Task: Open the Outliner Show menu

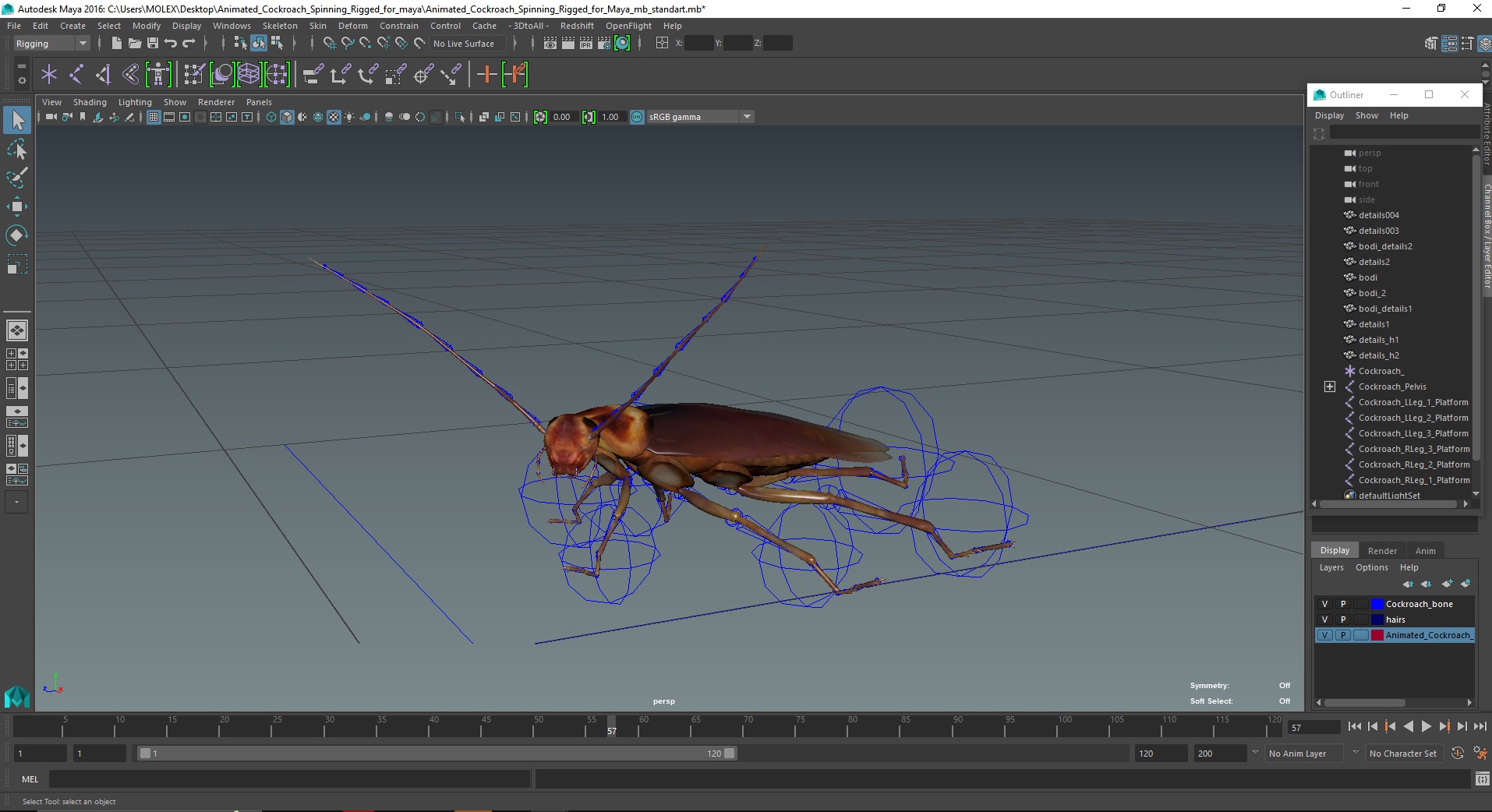Action: click(x=1366, y=115)
